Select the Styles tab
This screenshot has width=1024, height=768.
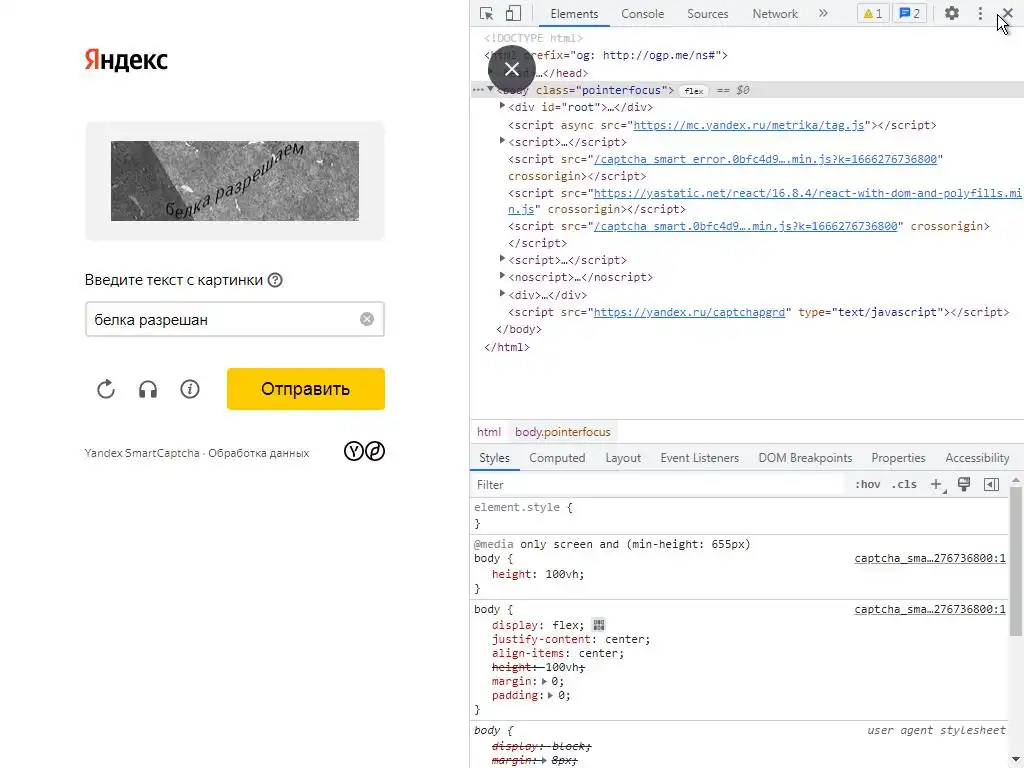[494, 458]
